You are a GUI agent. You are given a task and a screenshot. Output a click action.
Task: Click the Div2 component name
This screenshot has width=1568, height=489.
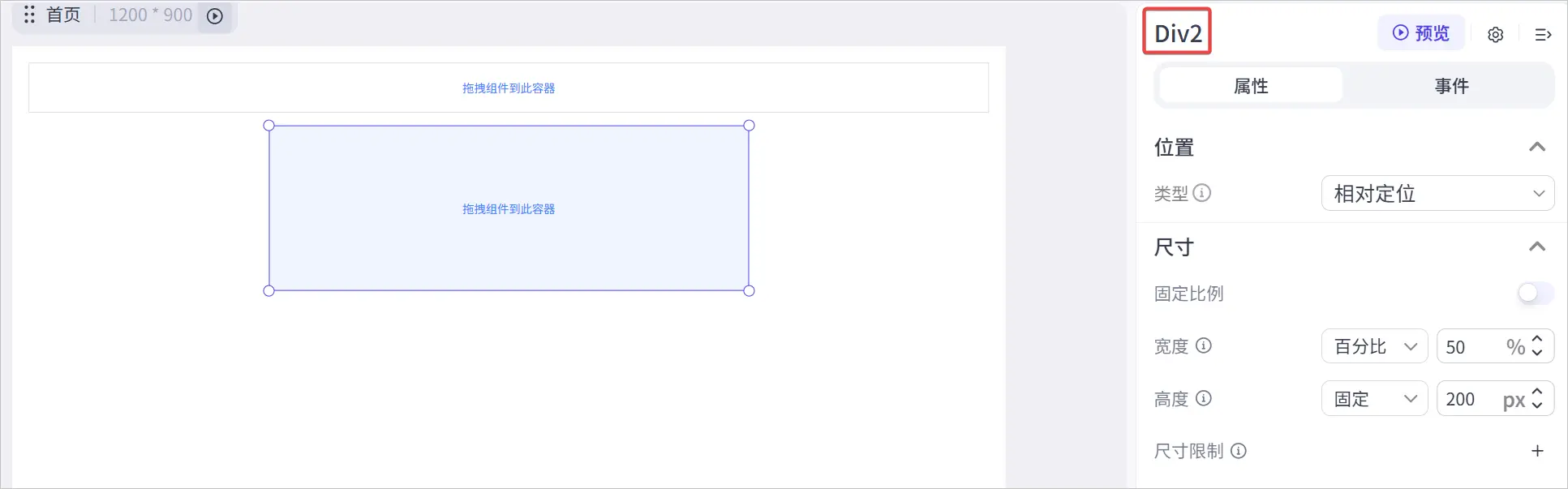pyautogui.click(x=1178, y=33)
